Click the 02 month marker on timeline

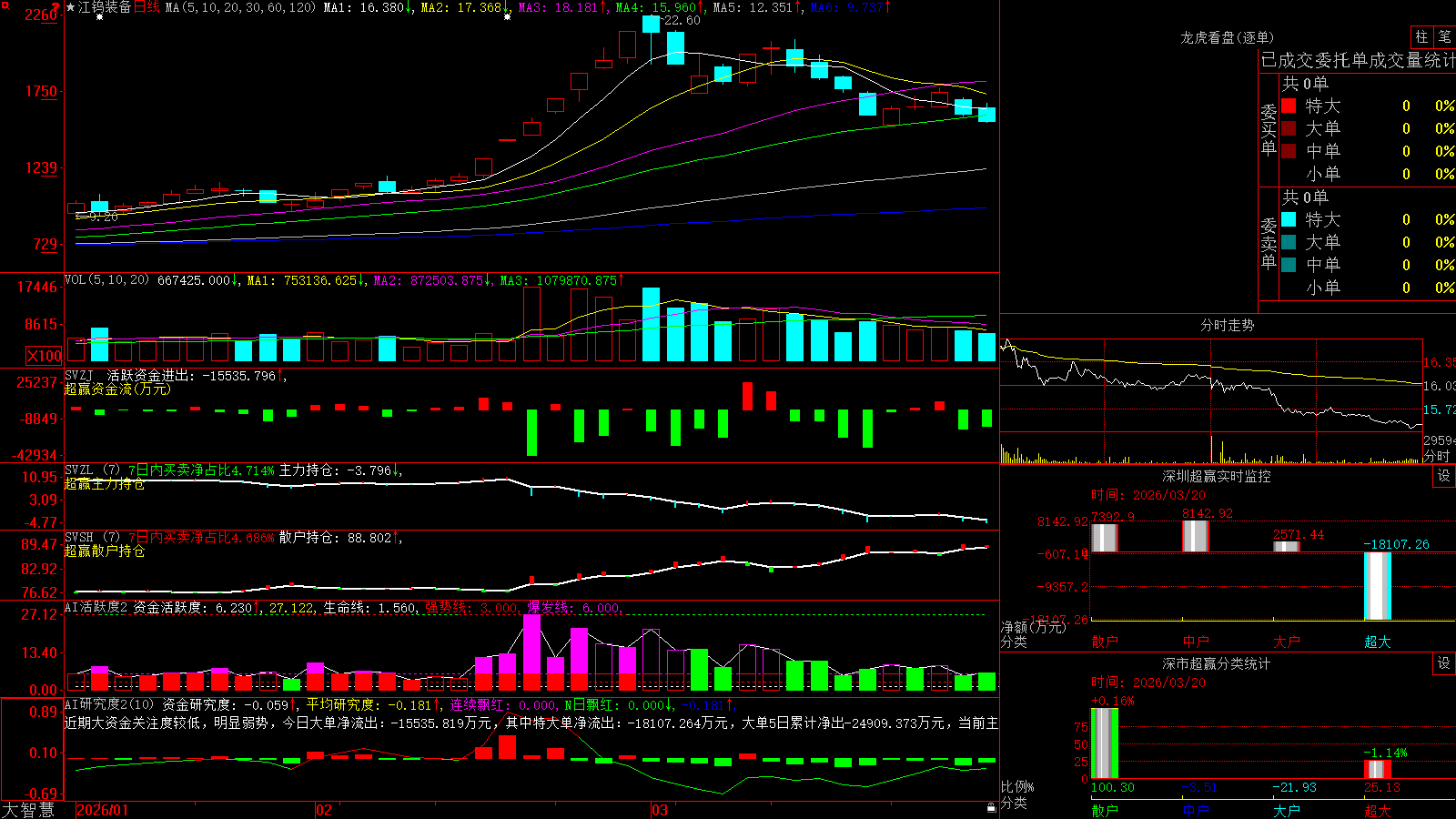pyautogui.click(x=324, y=810)
